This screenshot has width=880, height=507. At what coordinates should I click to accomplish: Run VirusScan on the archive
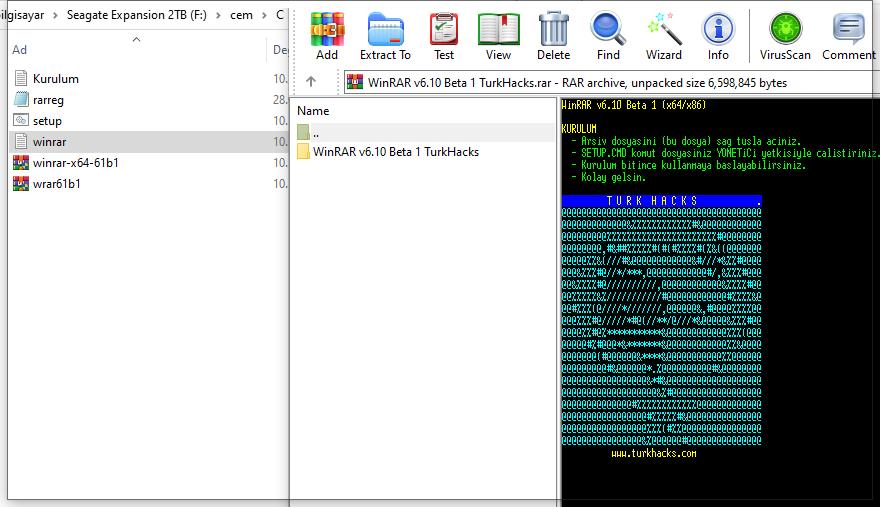click(785, 36)
